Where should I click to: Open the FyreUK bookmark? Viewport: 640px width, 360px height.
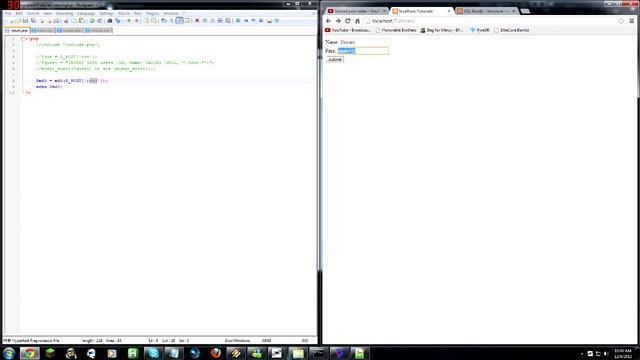(480, 30)
